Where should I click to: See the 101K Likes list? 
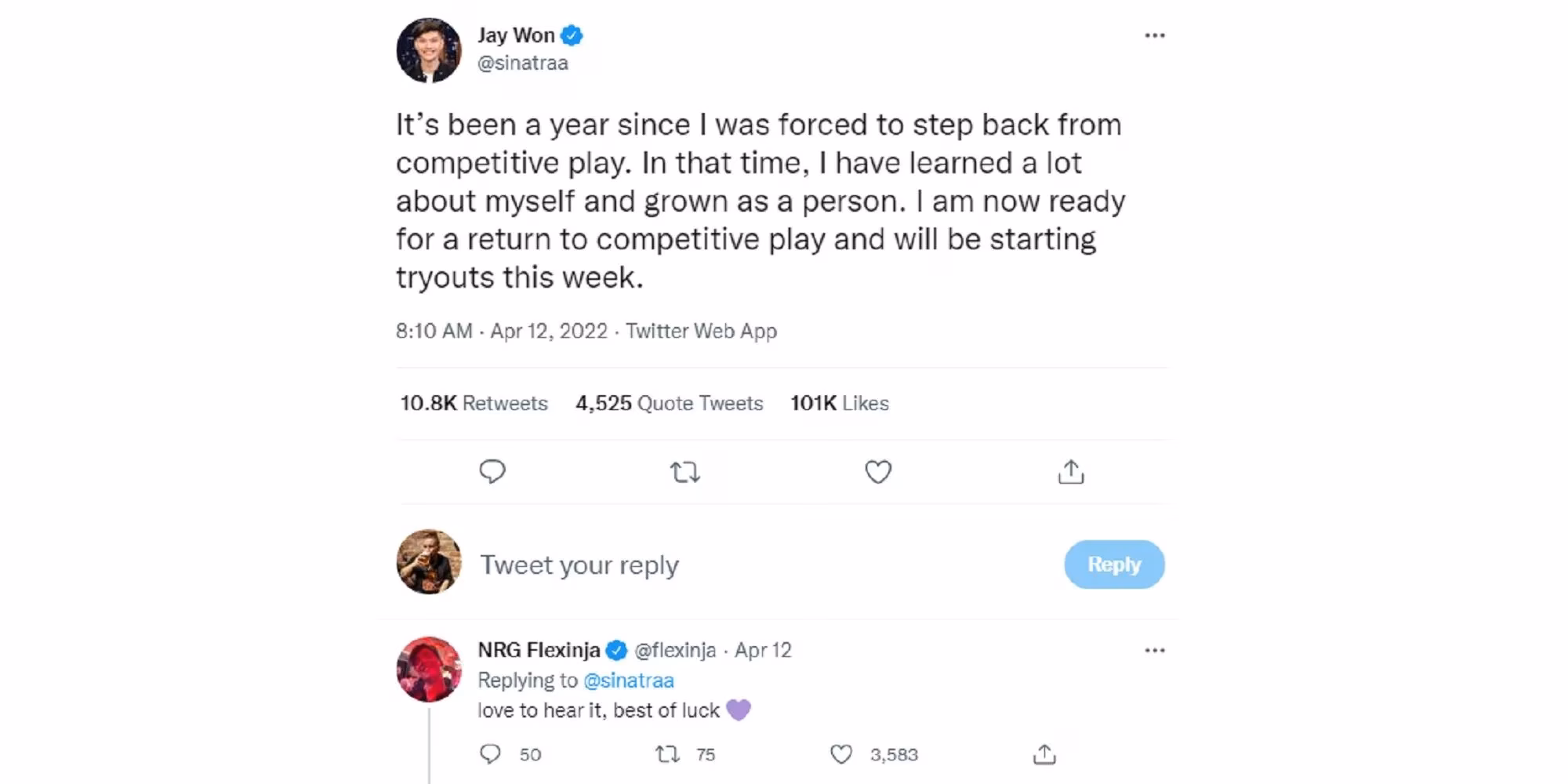click(839, 403)
